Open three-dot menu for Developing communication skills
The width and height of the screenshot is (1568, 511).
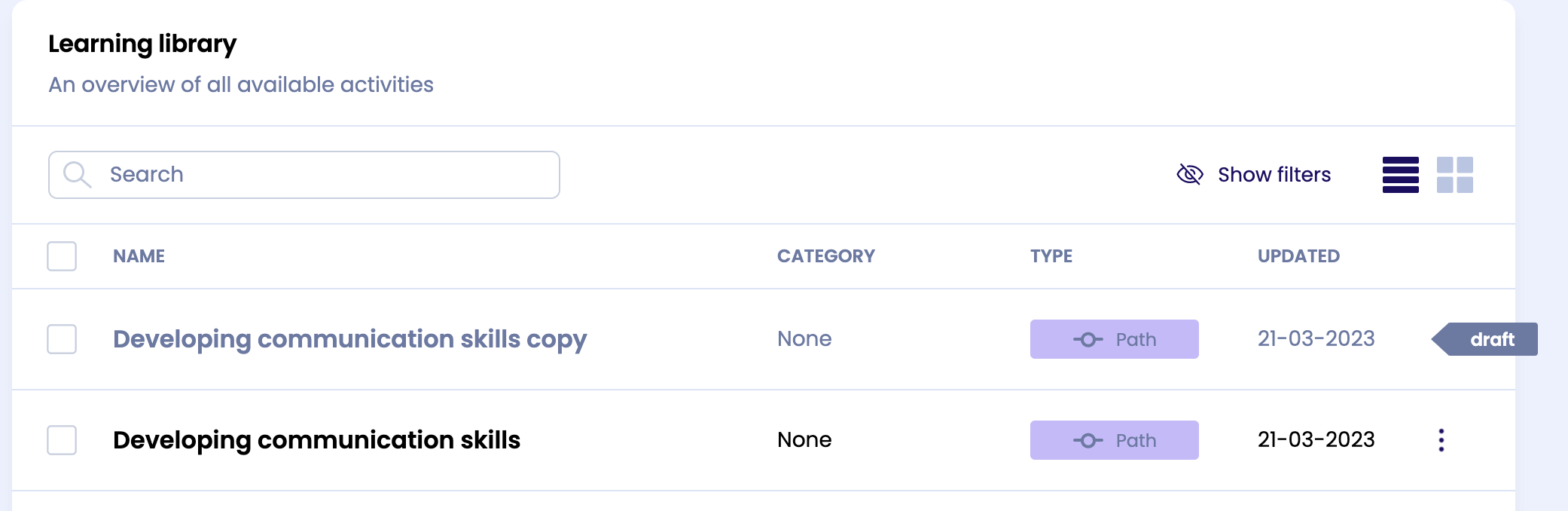1441,440
